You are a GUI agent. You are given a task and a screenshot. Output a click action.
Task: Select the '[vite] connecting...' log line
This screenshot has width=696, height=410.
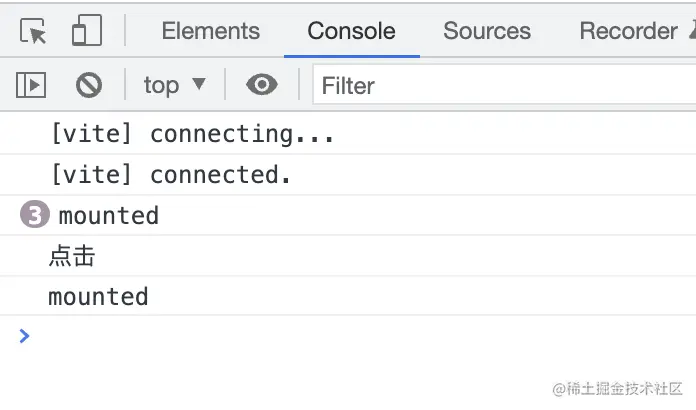[348, 134]
